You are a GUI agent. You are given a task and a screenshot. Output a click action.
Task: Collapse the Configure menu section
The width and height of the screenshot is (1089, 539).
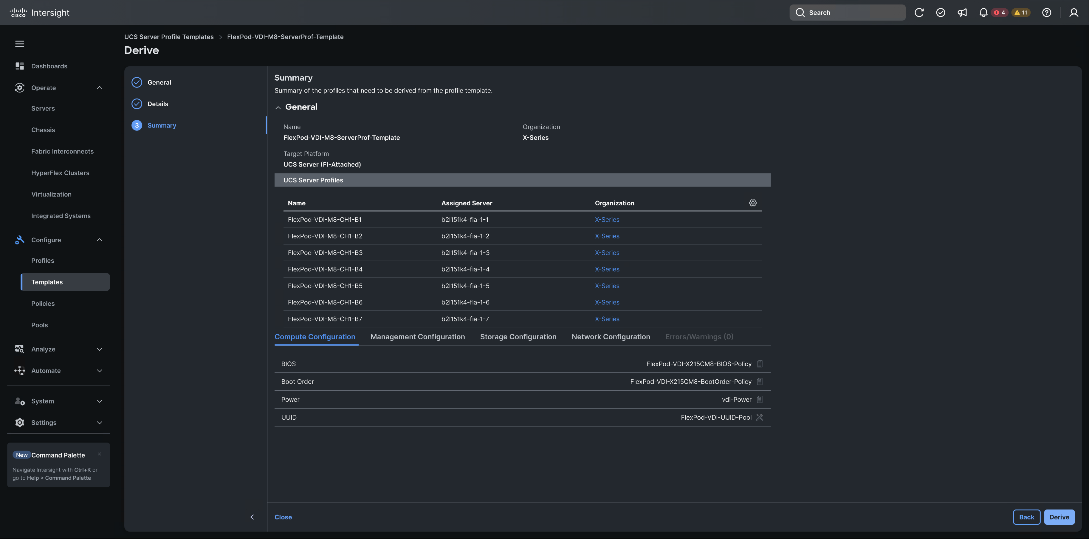99,240
